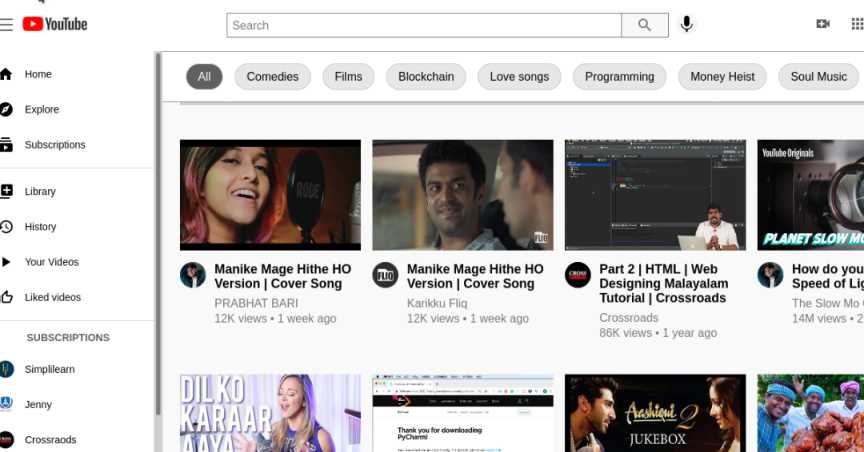Open Crossroads subscription link in sidebar

[x=51, y=439]
